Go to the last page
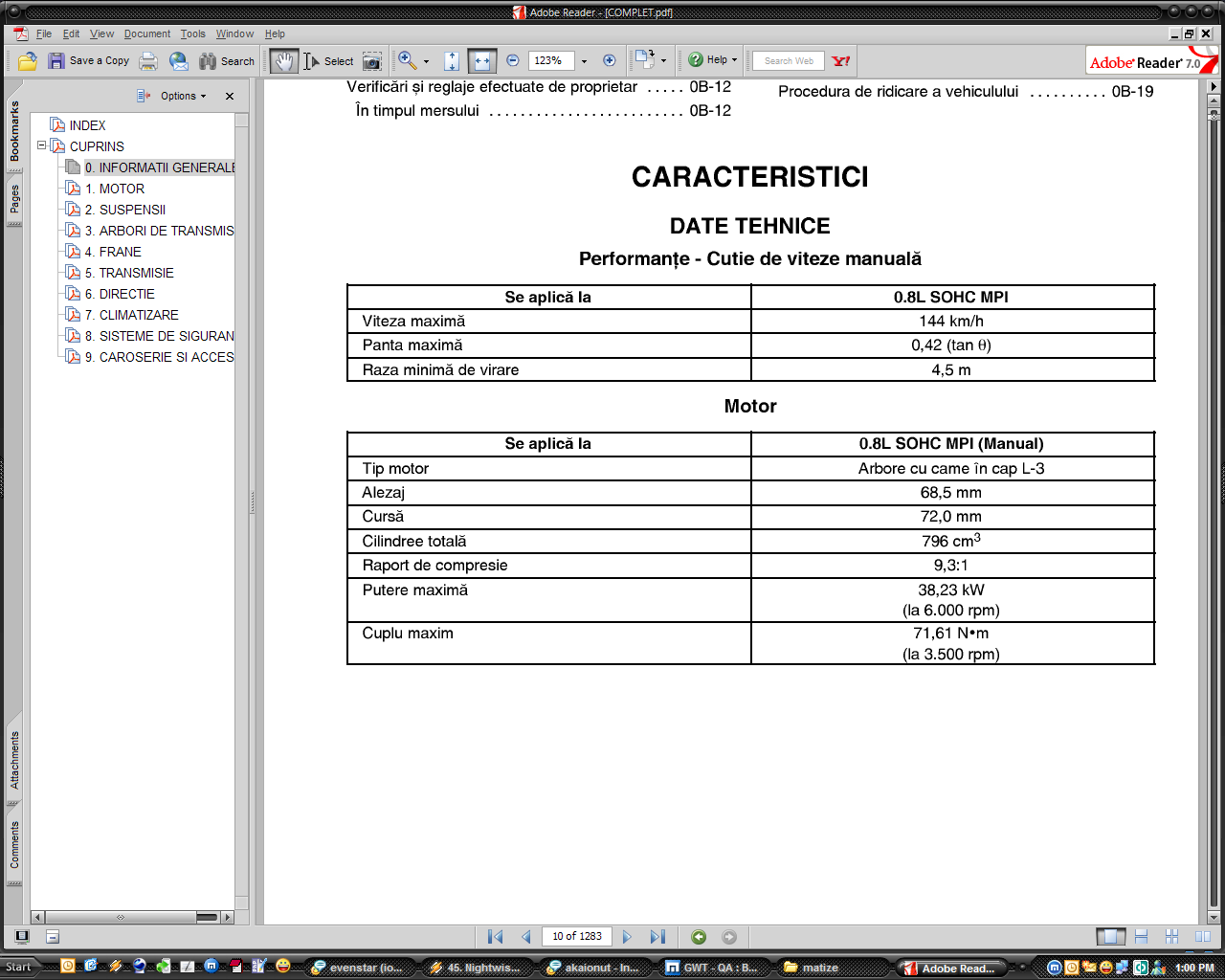This screenshot has width=1225, height=980. coord(657,937)
